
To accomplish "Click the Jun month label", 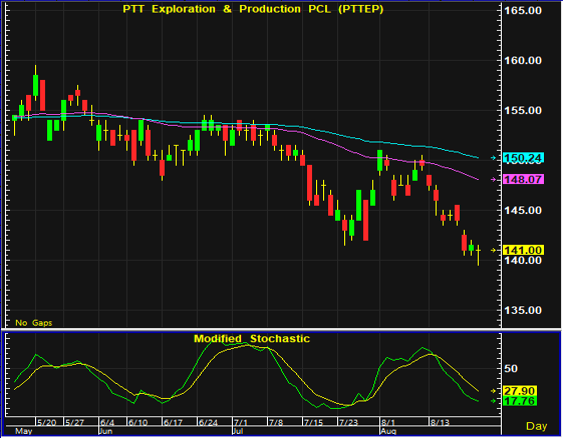I will pos(106,431).
